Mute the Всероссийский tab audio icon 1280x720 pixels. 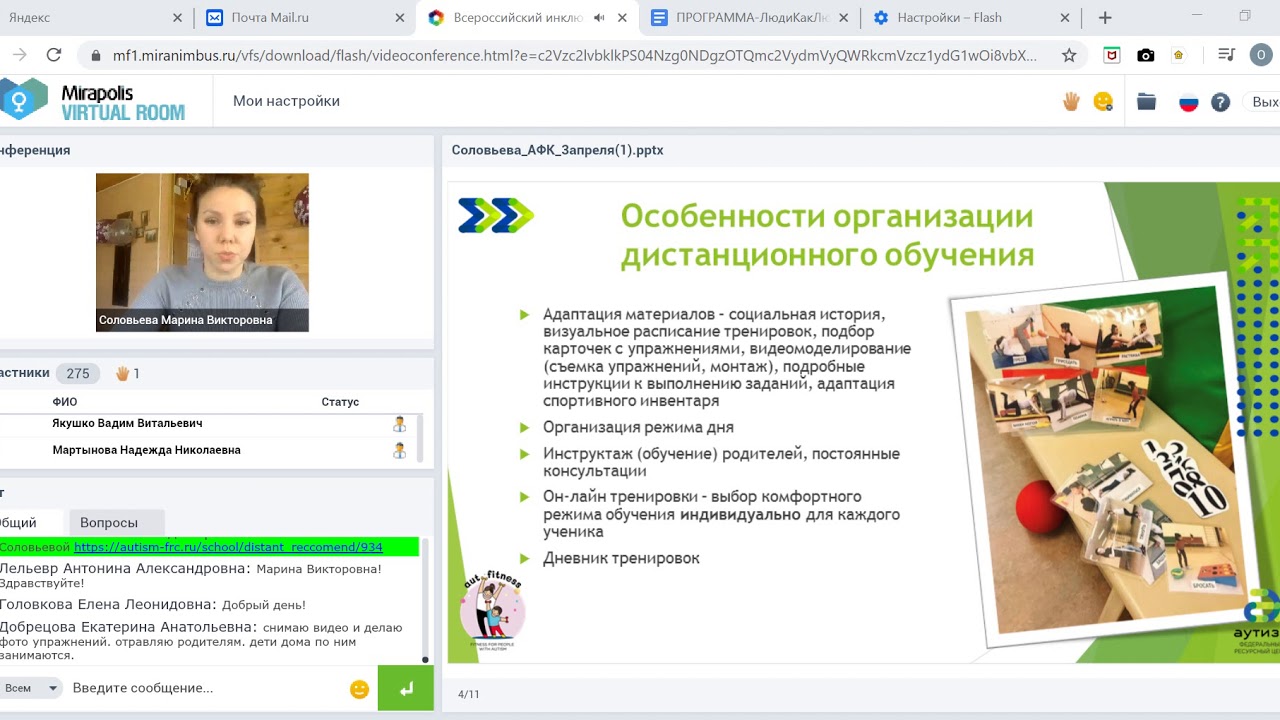point(599,17)
